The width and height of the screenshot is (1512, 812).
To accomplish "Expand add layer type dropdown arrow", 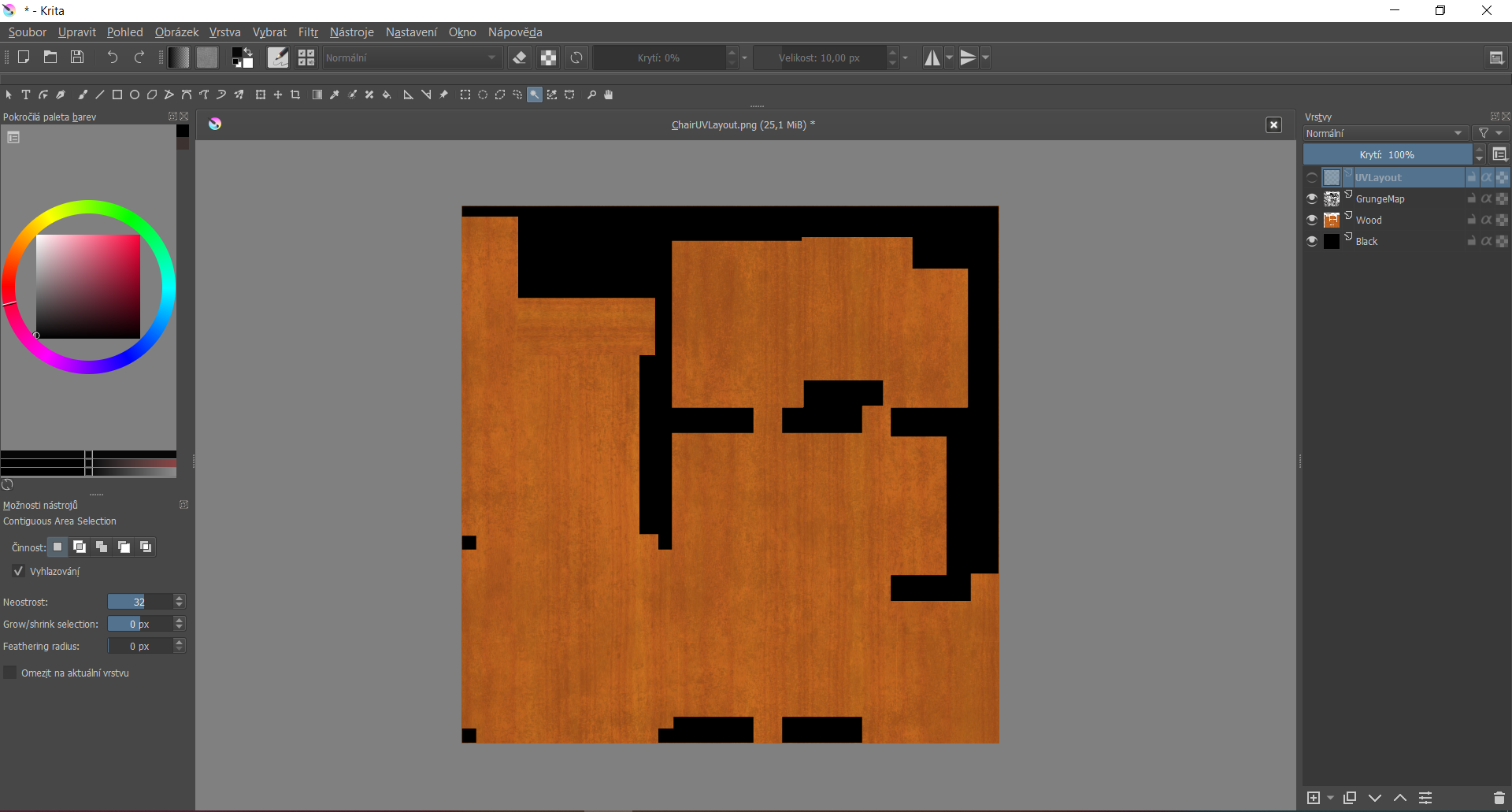I will point(1331,798).
